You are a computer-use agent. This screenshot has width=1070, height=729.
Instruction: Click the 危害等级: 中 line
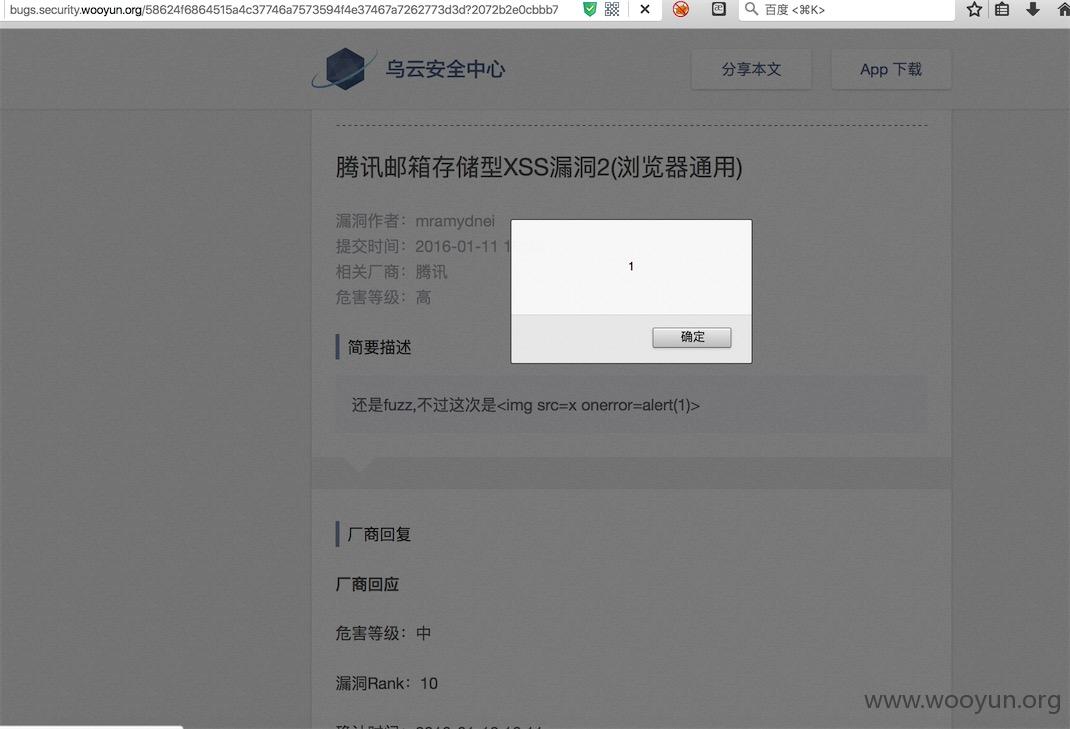click(x=383, y=633)
